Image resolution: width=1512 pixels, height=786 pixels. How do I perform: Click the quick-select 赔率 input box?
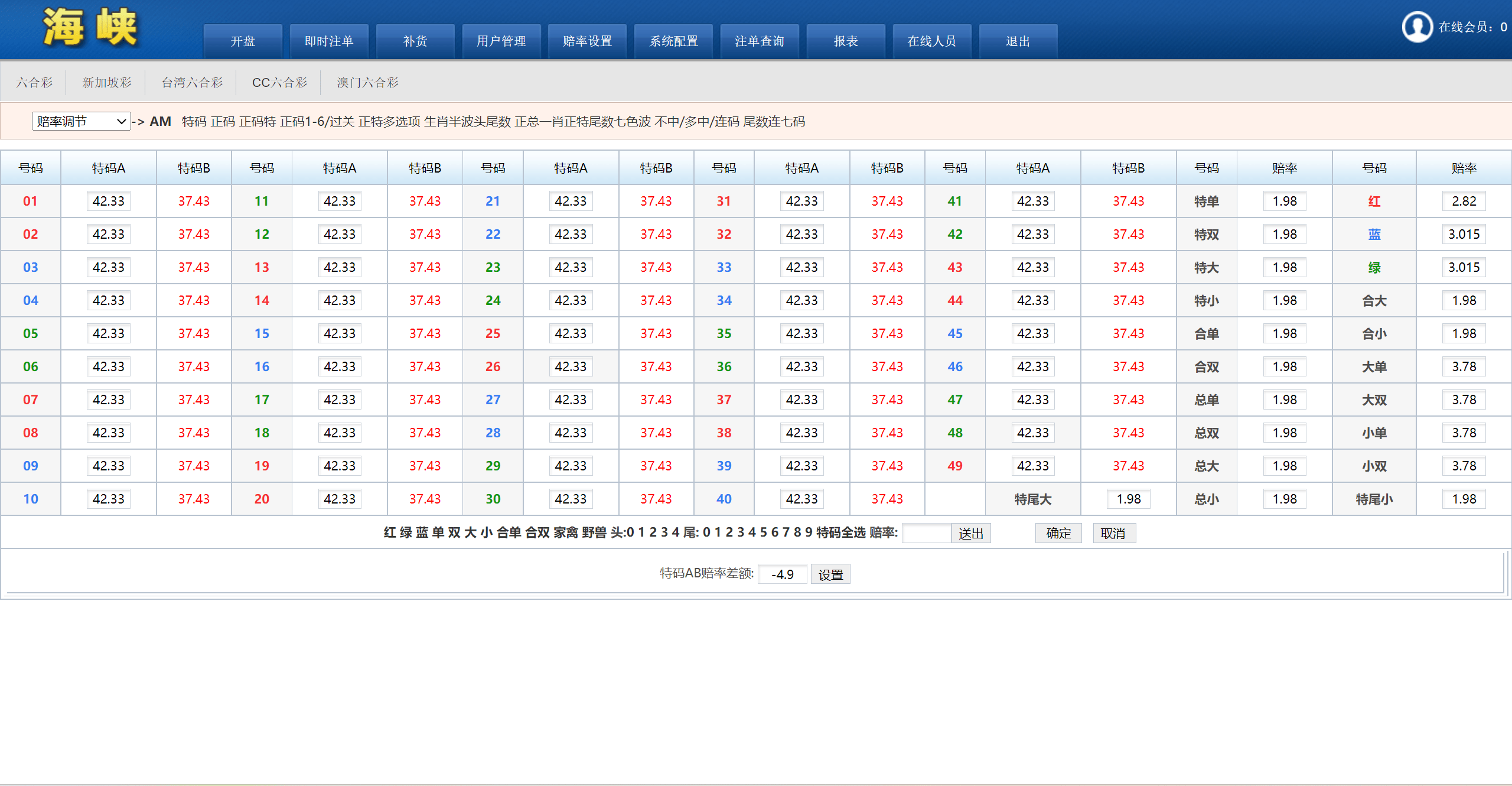(x=926, y=534)
